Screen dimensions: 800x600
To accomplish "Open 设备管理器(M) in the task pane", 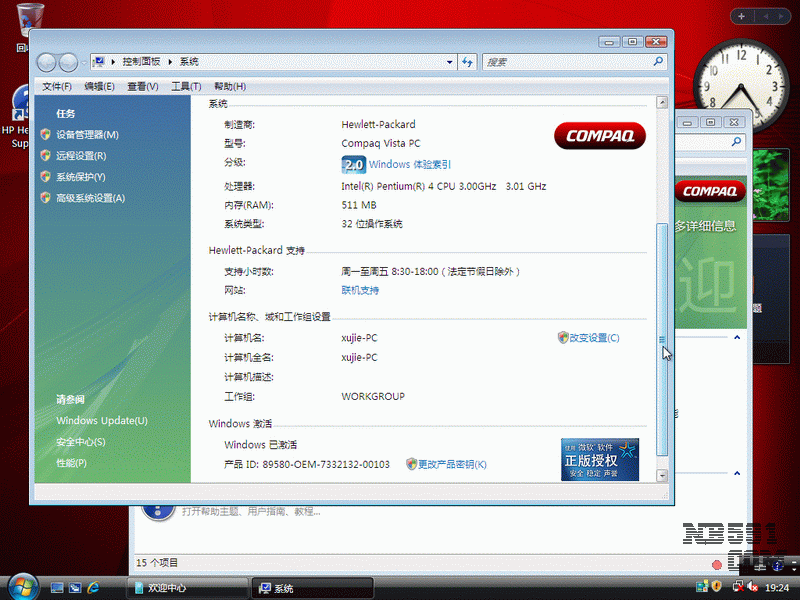I will (x=87, y=135).
